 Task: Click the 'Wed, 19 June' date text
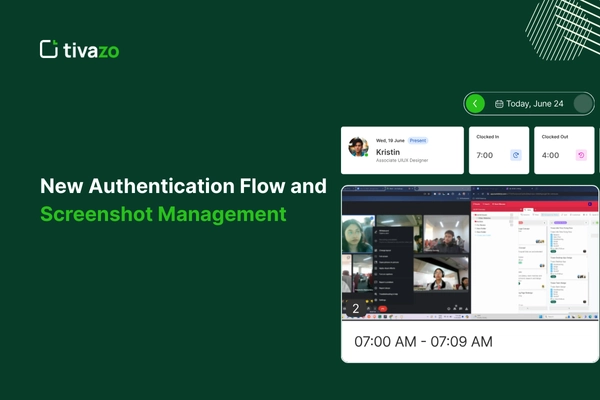390,140
